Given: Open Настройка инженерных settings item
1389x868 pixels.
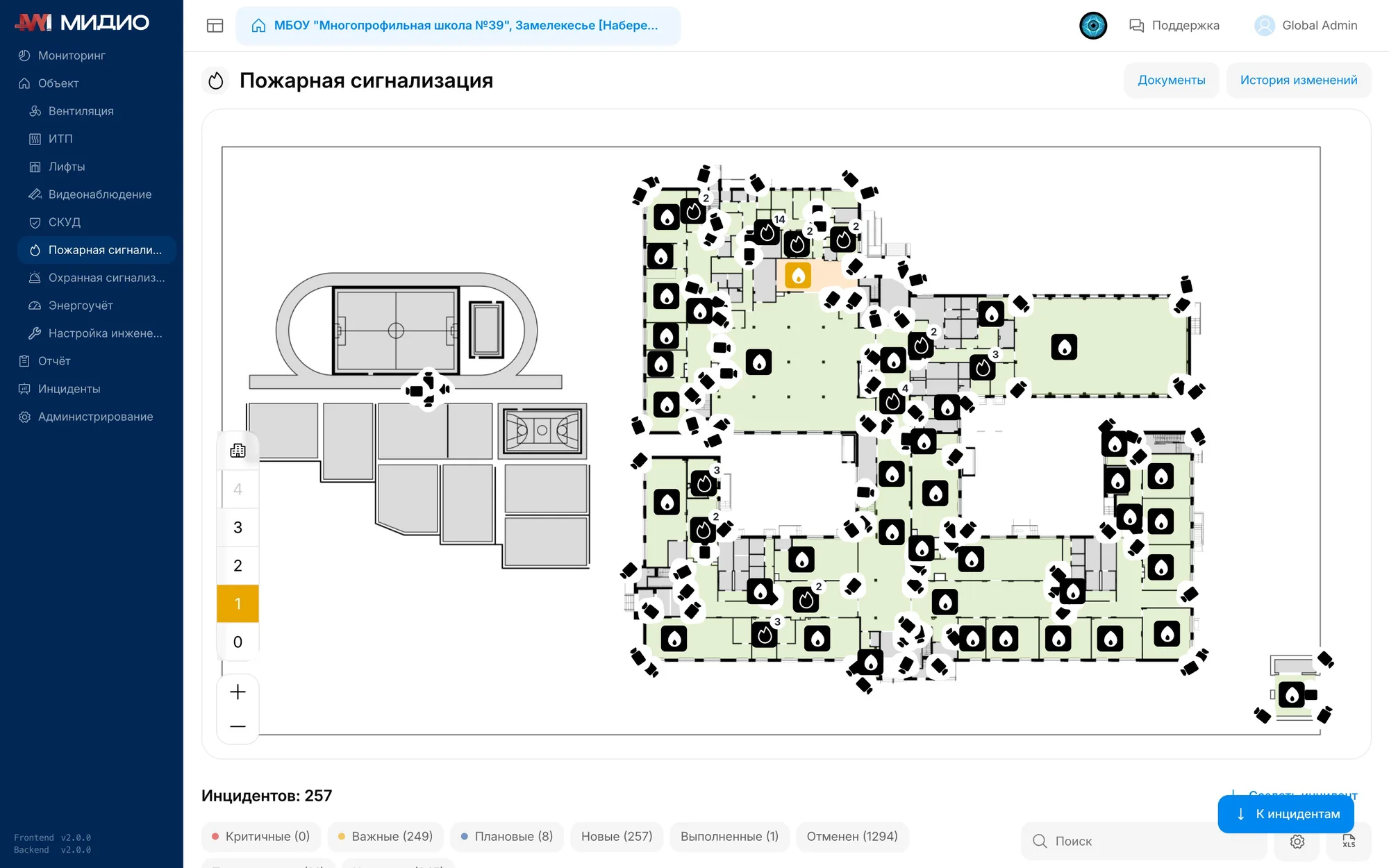Looking at the screenshot, I should click(x=105, y=333).
